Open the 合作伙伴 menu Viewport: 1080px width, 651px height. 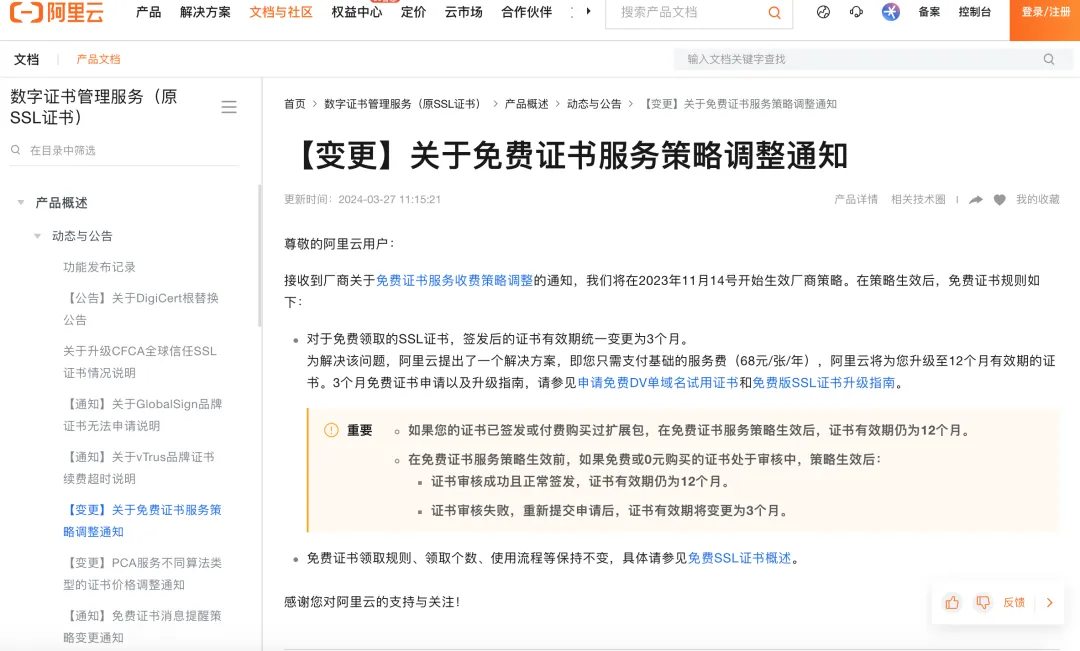click(x=527, y=12)
